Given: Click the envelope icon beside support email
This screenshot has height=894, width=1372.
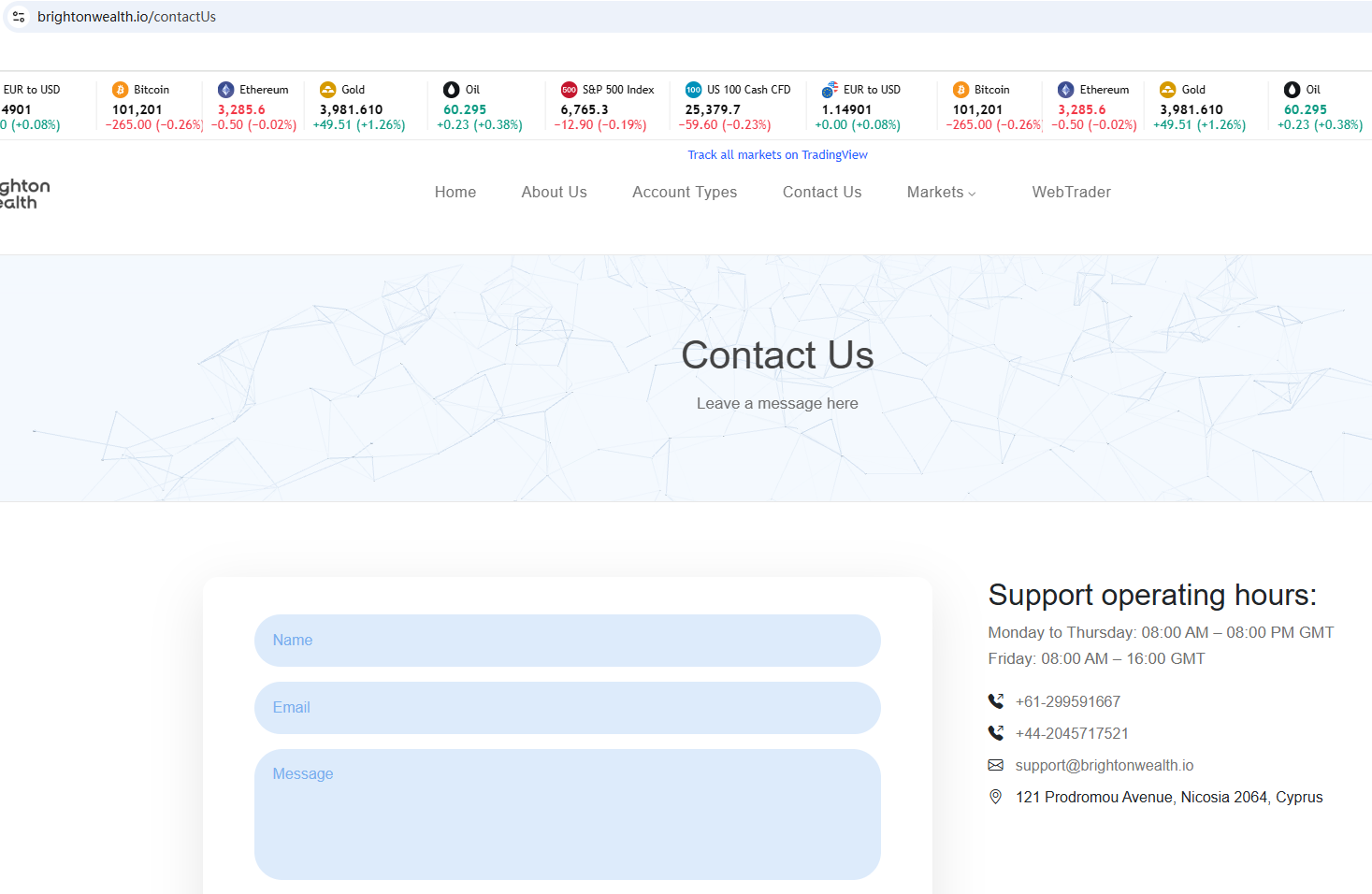Looking at the screenshot, I should pyautogui.click(x=996, y=765).
